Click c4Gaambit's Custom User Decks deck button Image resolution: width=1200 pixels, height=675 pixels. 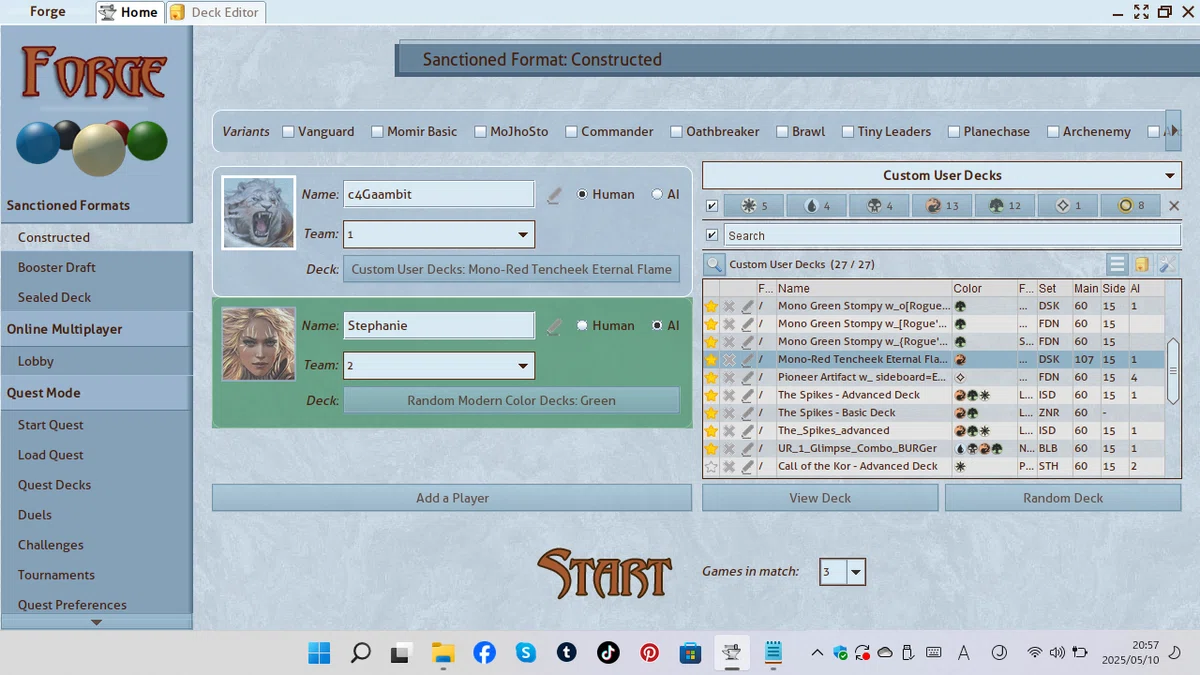click(x=511, y=269)
